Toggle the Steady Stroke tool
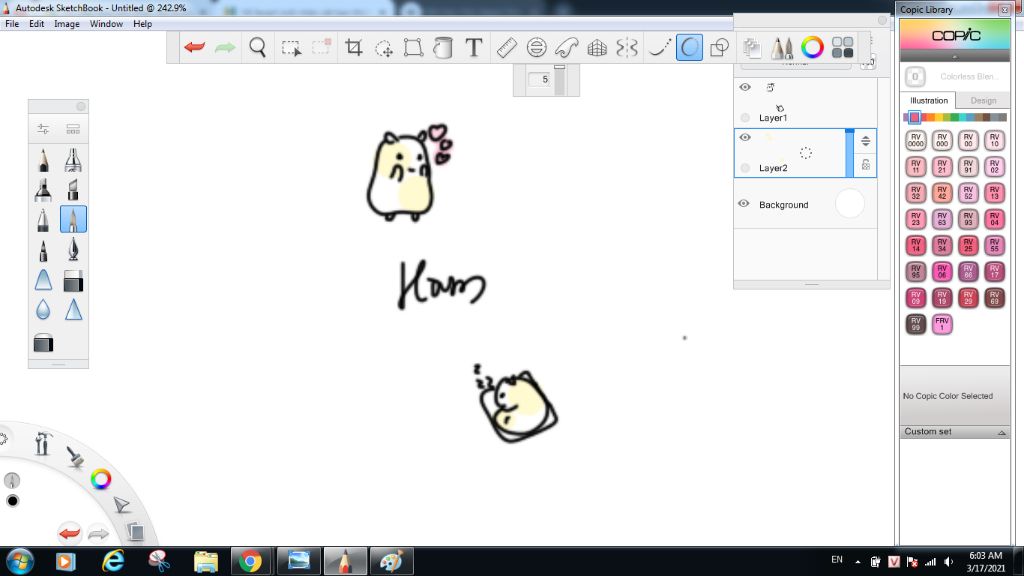This screenshot has height=576, width=1024. click(659, 47)
